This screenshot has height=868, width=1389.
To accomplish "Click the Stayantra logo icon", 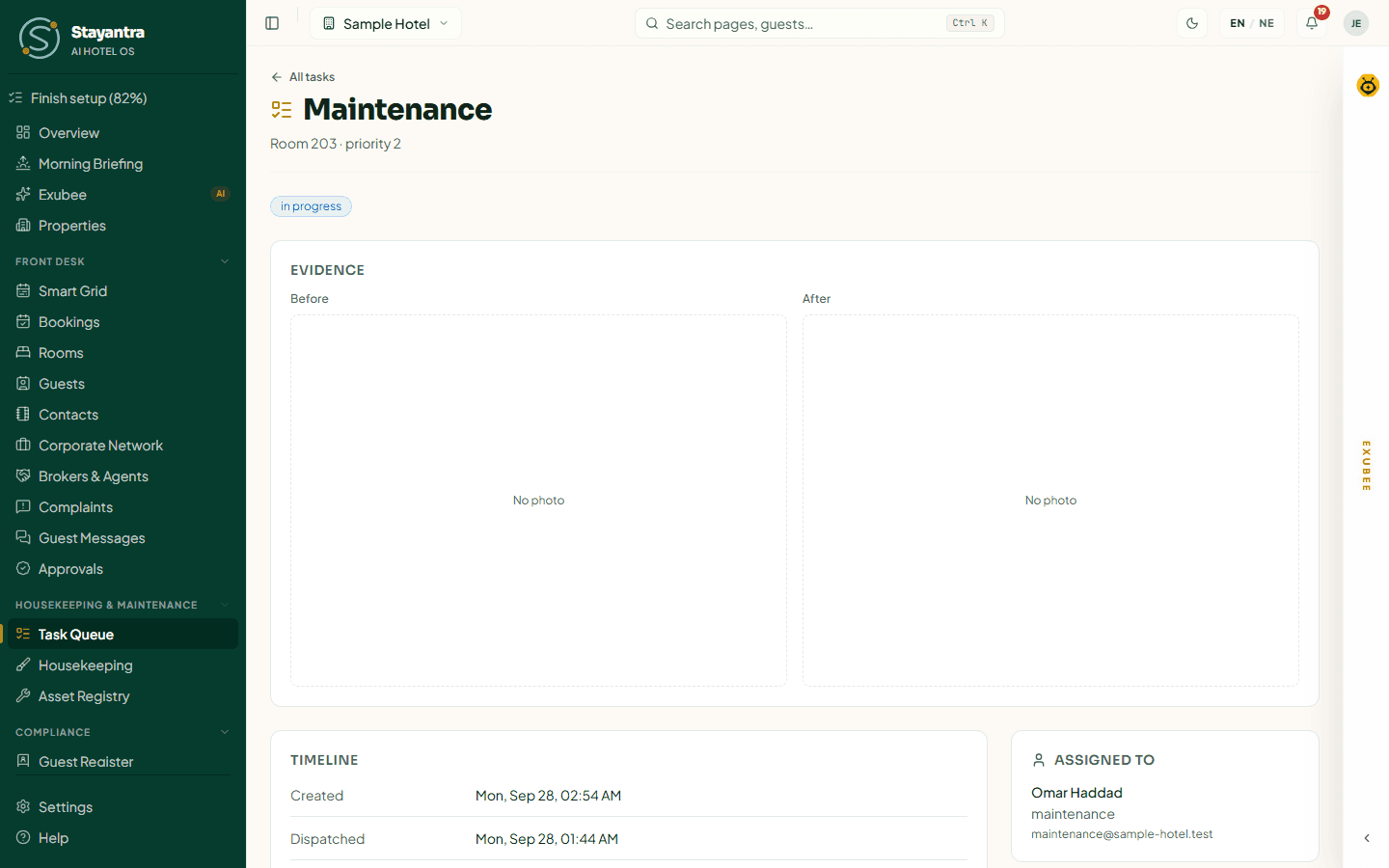I will coord(40,39).
